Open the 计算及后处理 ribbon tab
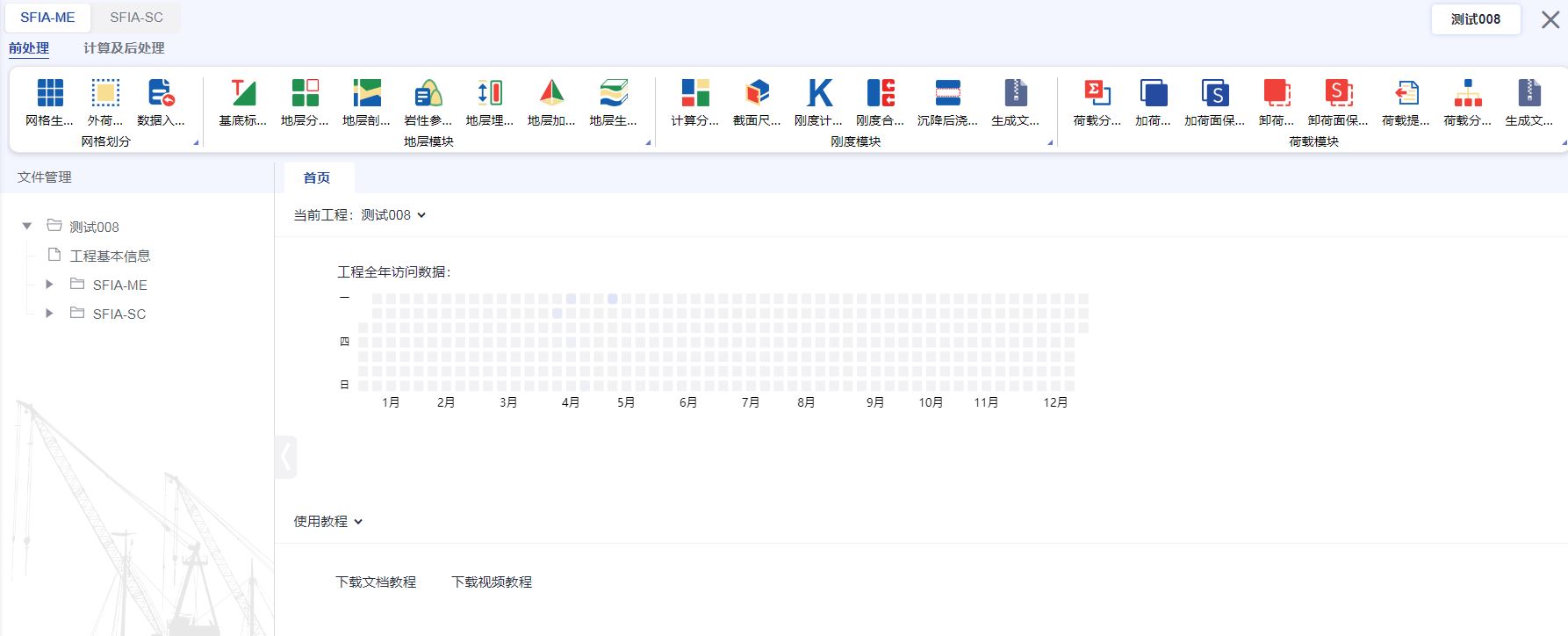The image size is (1568, 636). (x=124, y=48)
